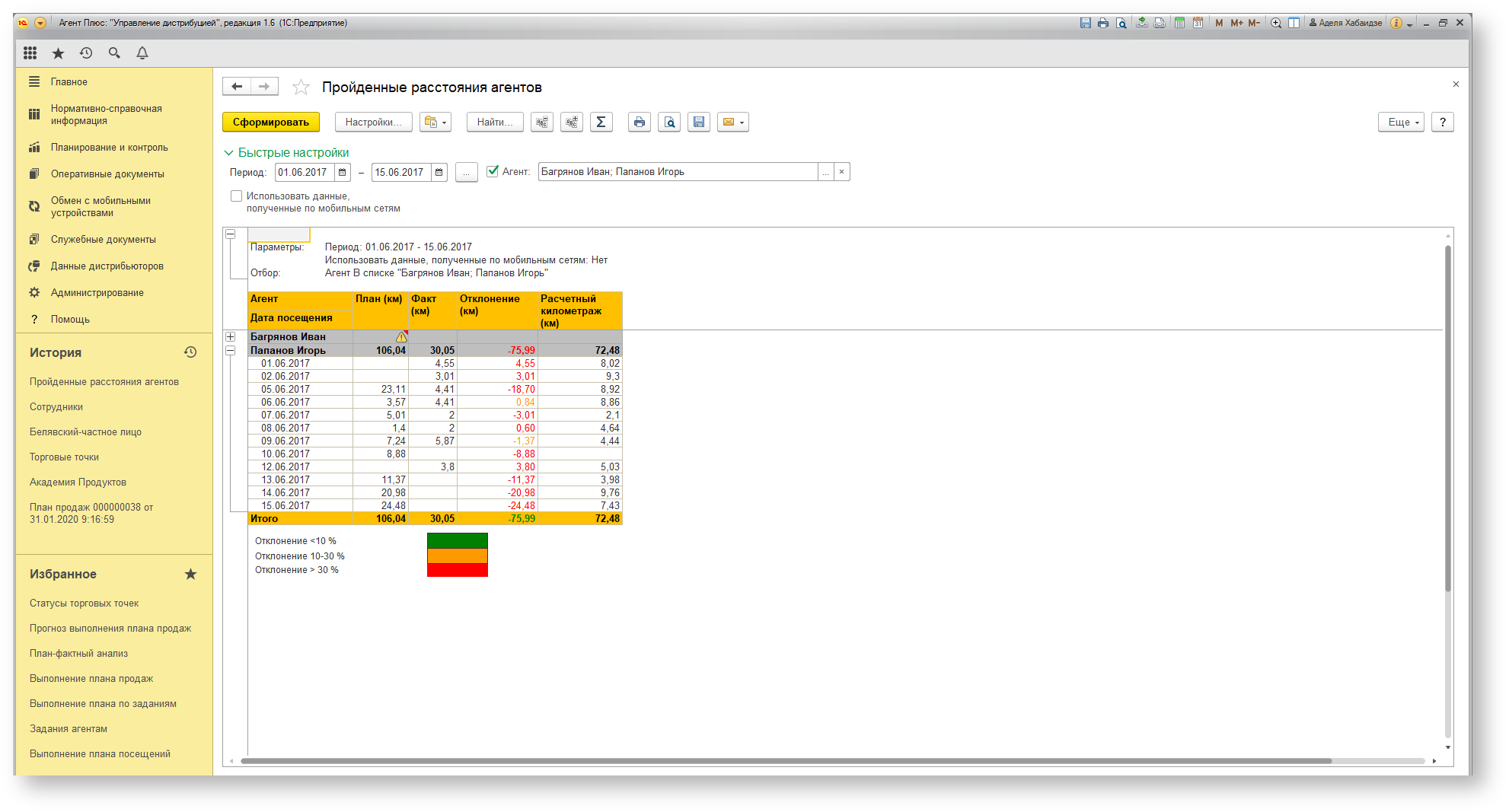Click the sigma sum icon

(x=601, y=122)
